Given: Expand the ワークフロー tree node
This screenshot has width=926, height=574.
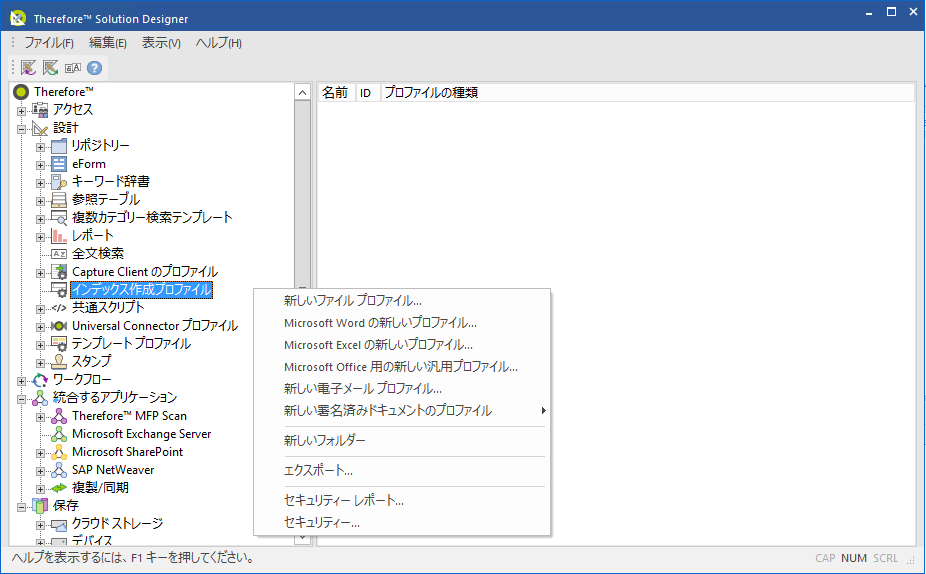Looking at the screenshot, I should (x=22, y=381).
